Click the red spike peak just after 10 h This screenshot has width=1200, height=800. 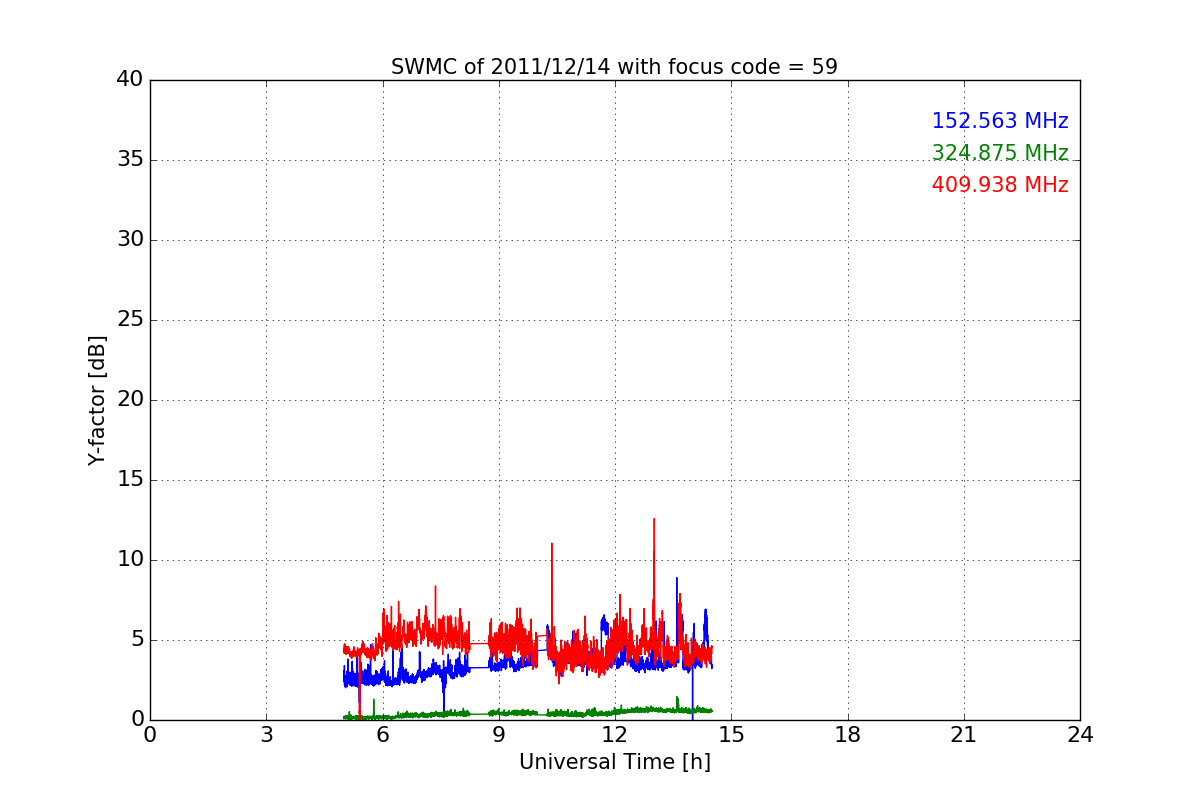click(x=552, y=545)
